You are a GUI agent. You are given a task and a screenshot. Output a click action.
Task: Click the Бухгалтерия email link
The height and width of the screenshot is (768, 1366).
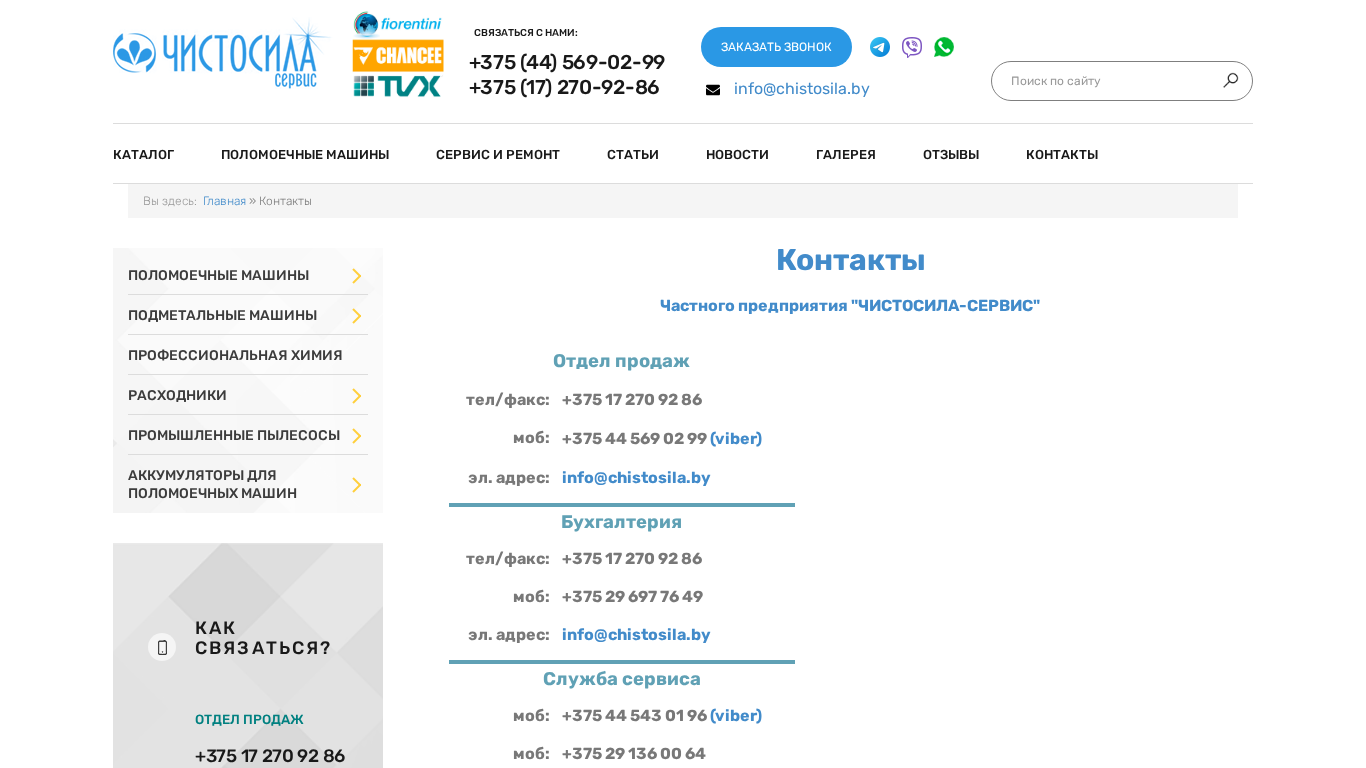[636, 635]
